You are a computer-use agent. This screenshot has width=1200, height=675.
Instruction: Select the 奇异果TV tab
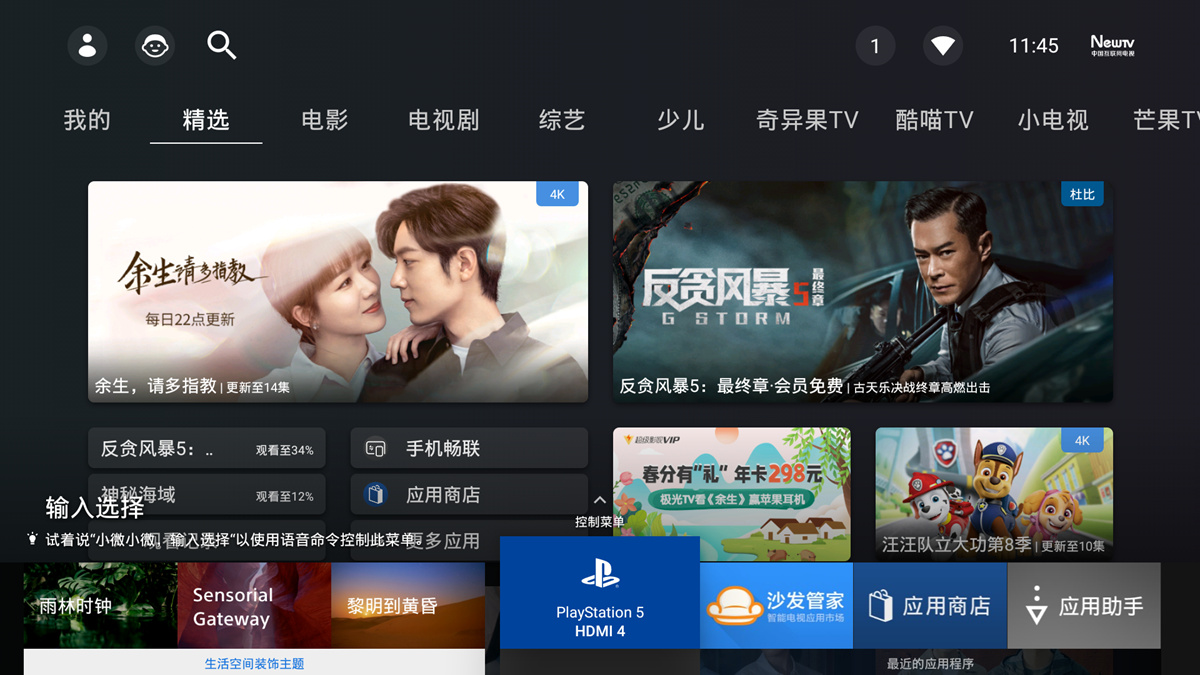click(x=807, y=120)
